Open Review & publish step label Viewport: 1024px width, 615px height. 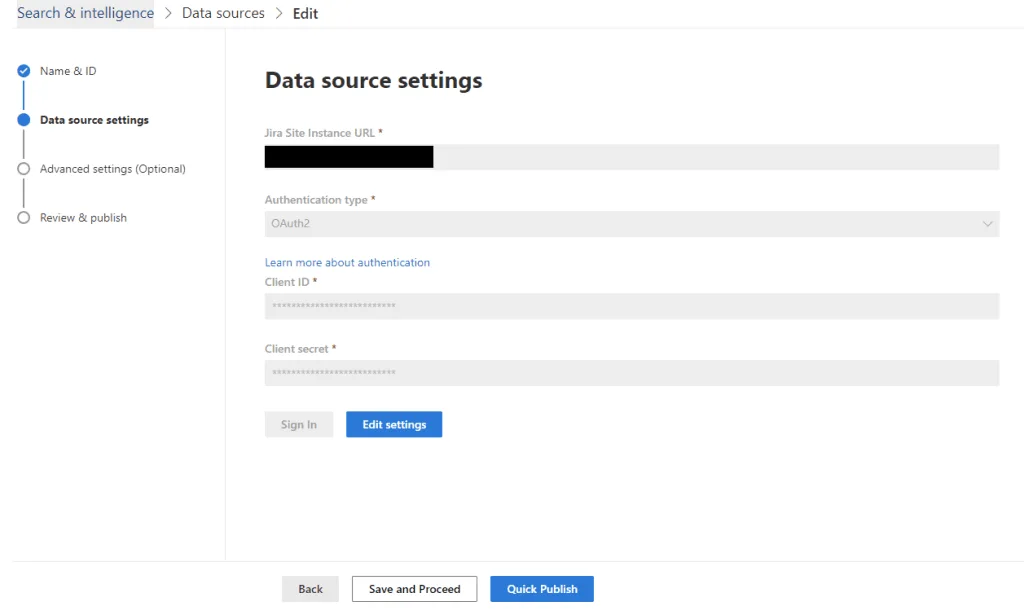83,217
